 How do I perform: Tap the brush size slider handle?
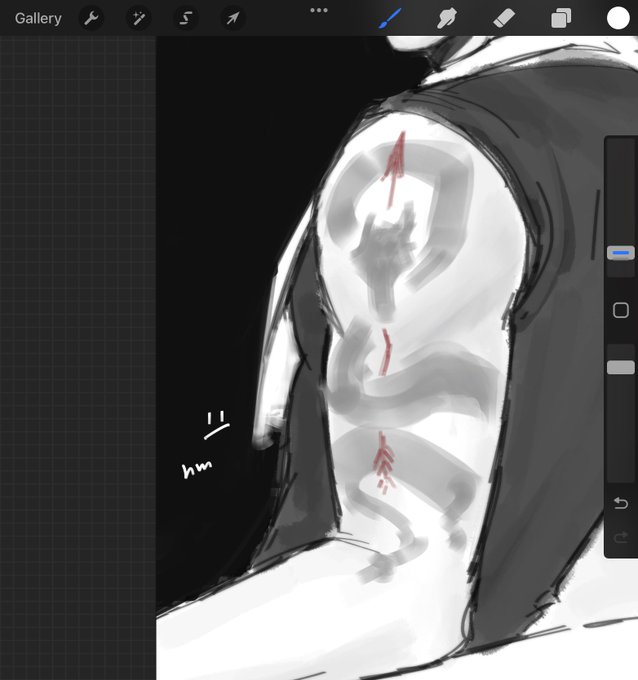pos(621,253)
